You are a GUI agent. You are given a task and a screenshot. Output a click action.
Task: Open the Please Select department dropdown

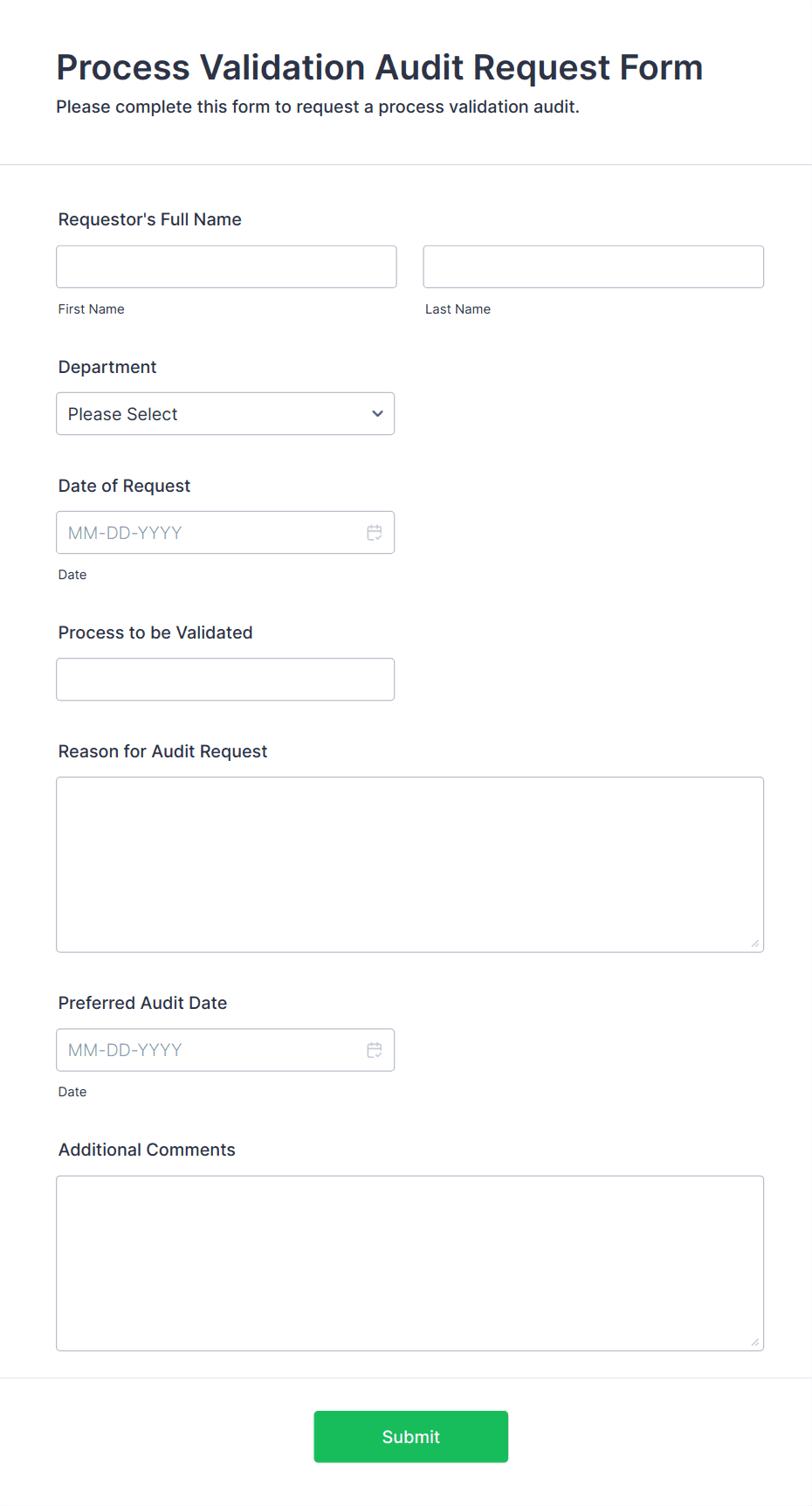(x=225, y=413)
